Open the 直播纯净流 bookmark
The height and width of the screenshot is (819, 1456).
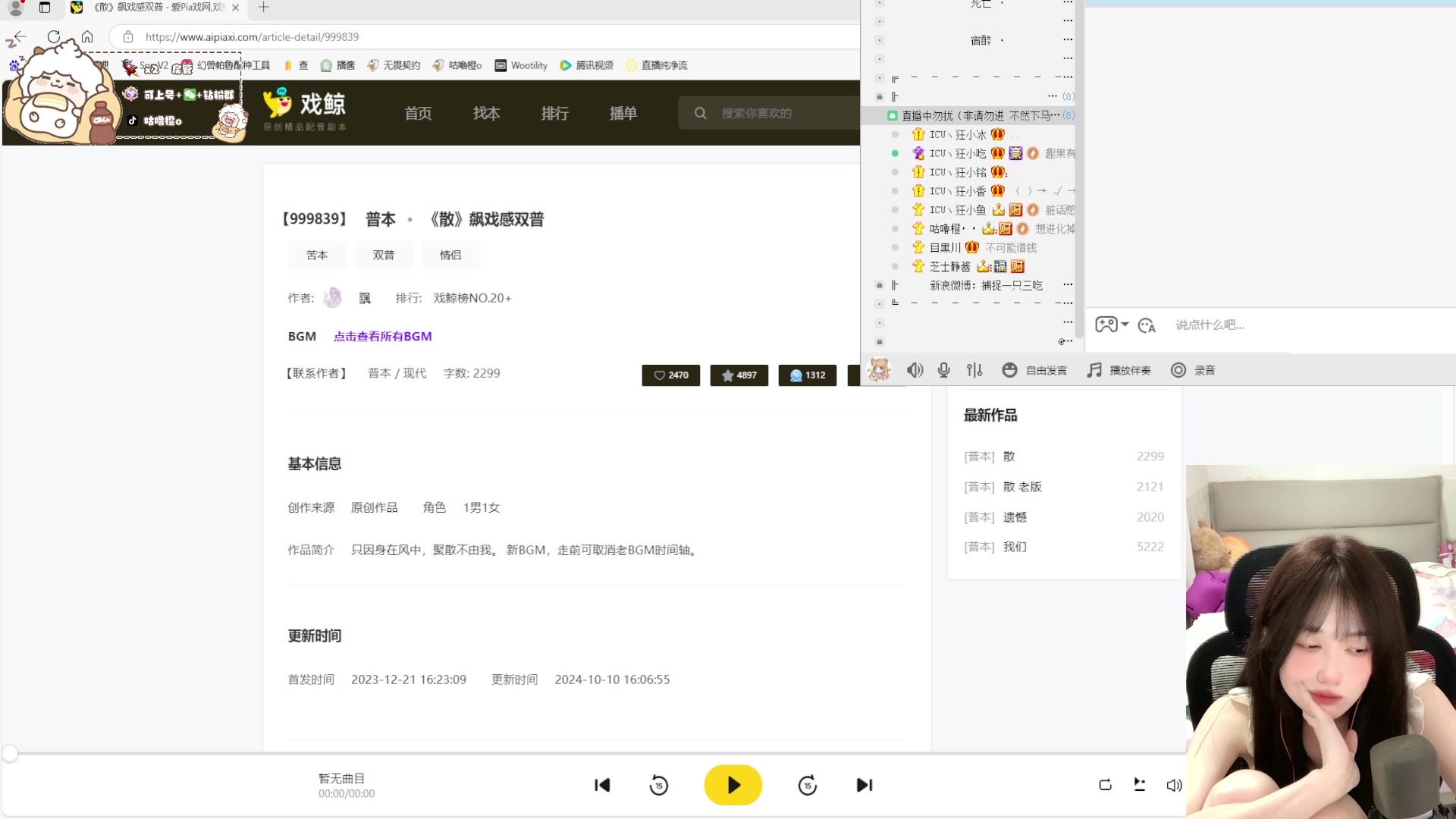[657, 65]
